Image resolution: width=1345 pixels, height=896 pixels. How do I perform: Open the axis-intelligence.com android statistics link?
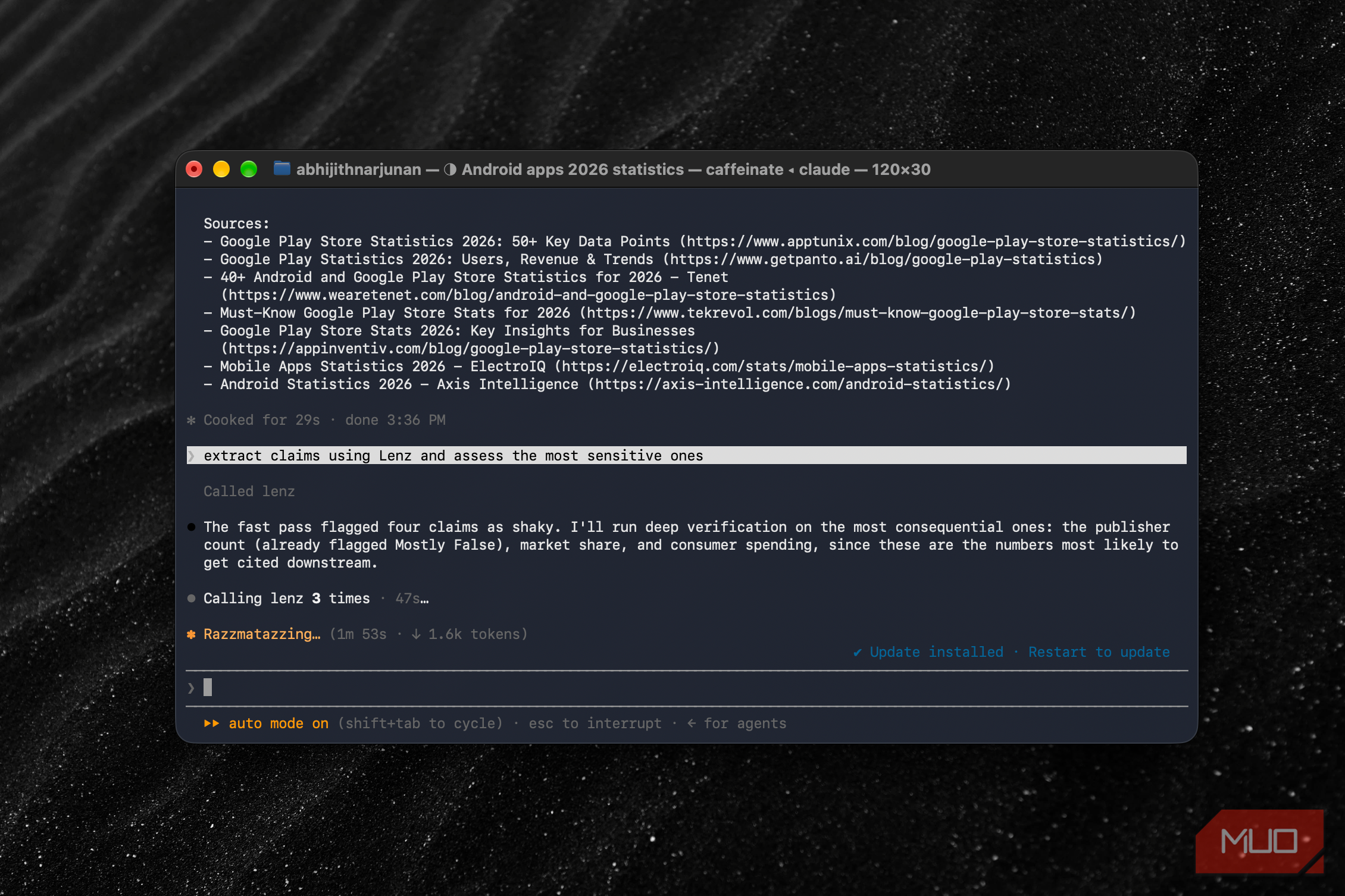(x=799, y=384)
